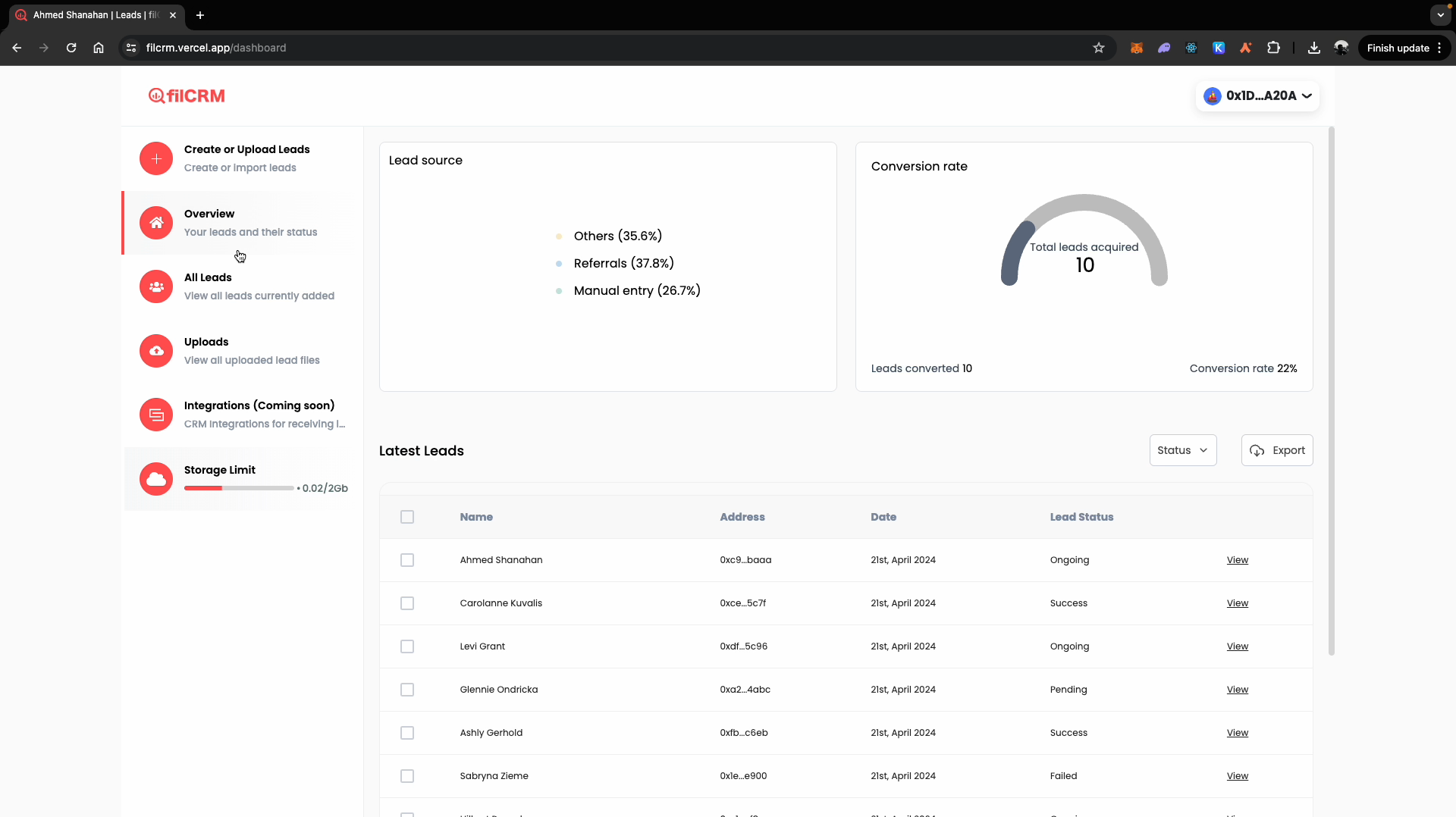Viewport: 1456px width, 817px height.
Task: Go to All Leads section
Action: coord(243,286)
